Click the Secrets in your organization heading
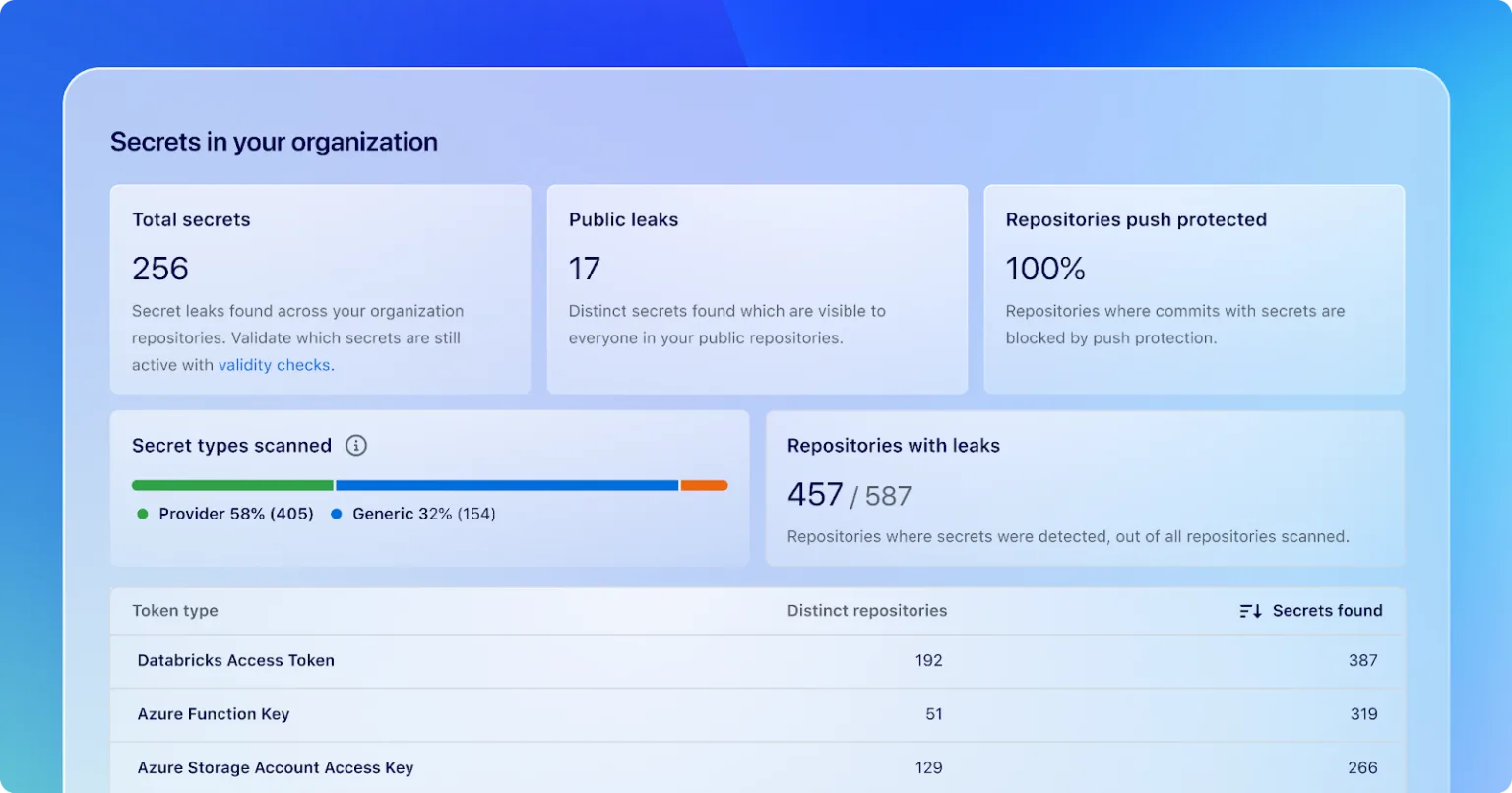Viewport: 1512px width, 793px height. (273, 142)
